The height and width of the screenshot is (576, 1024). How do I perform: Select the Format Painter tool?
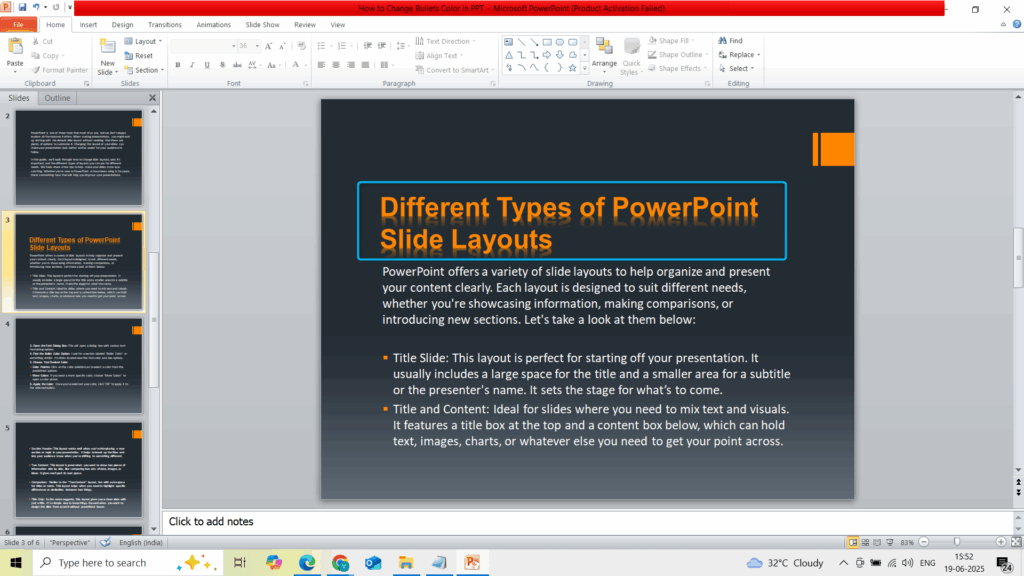(x=60, y=70)
